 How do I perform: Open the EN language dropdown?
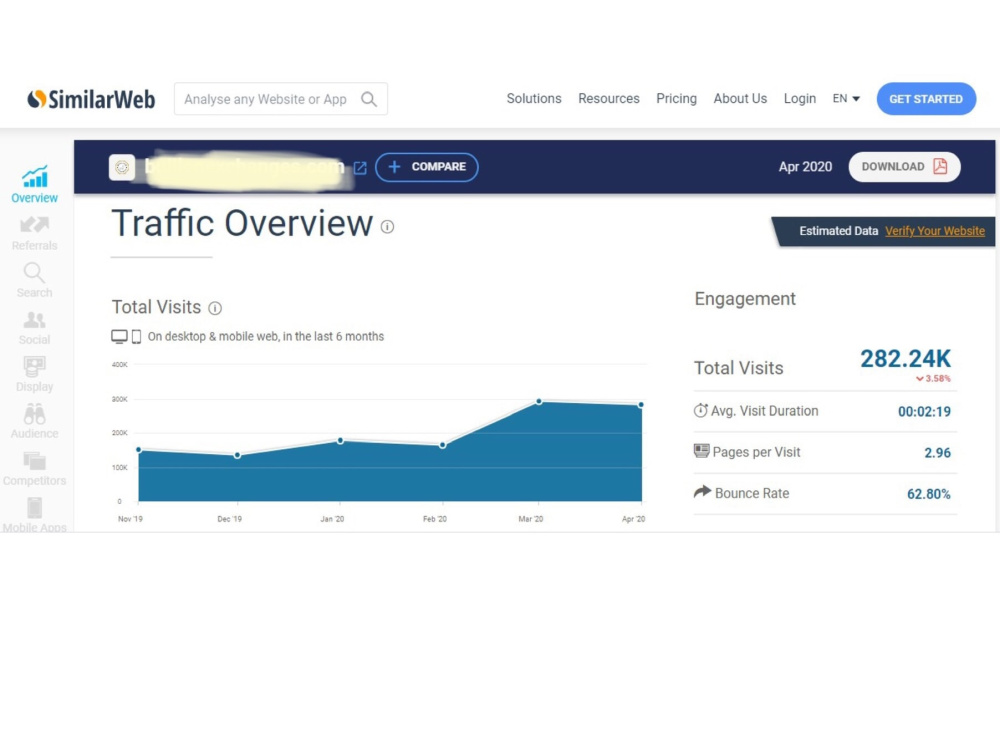(x=846, y=99)
